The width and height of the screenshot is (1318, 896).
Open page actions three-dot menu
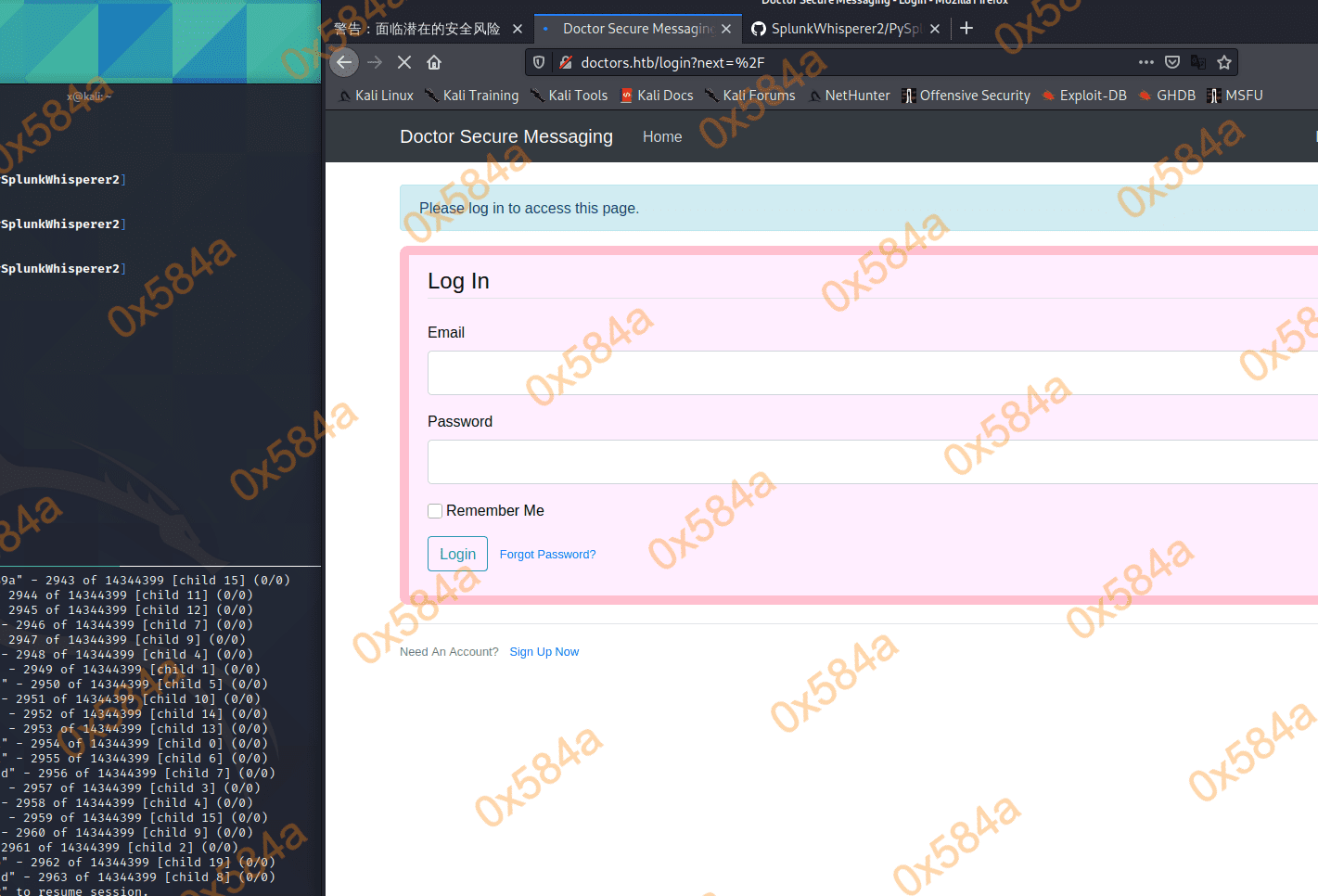point(1146,62)
